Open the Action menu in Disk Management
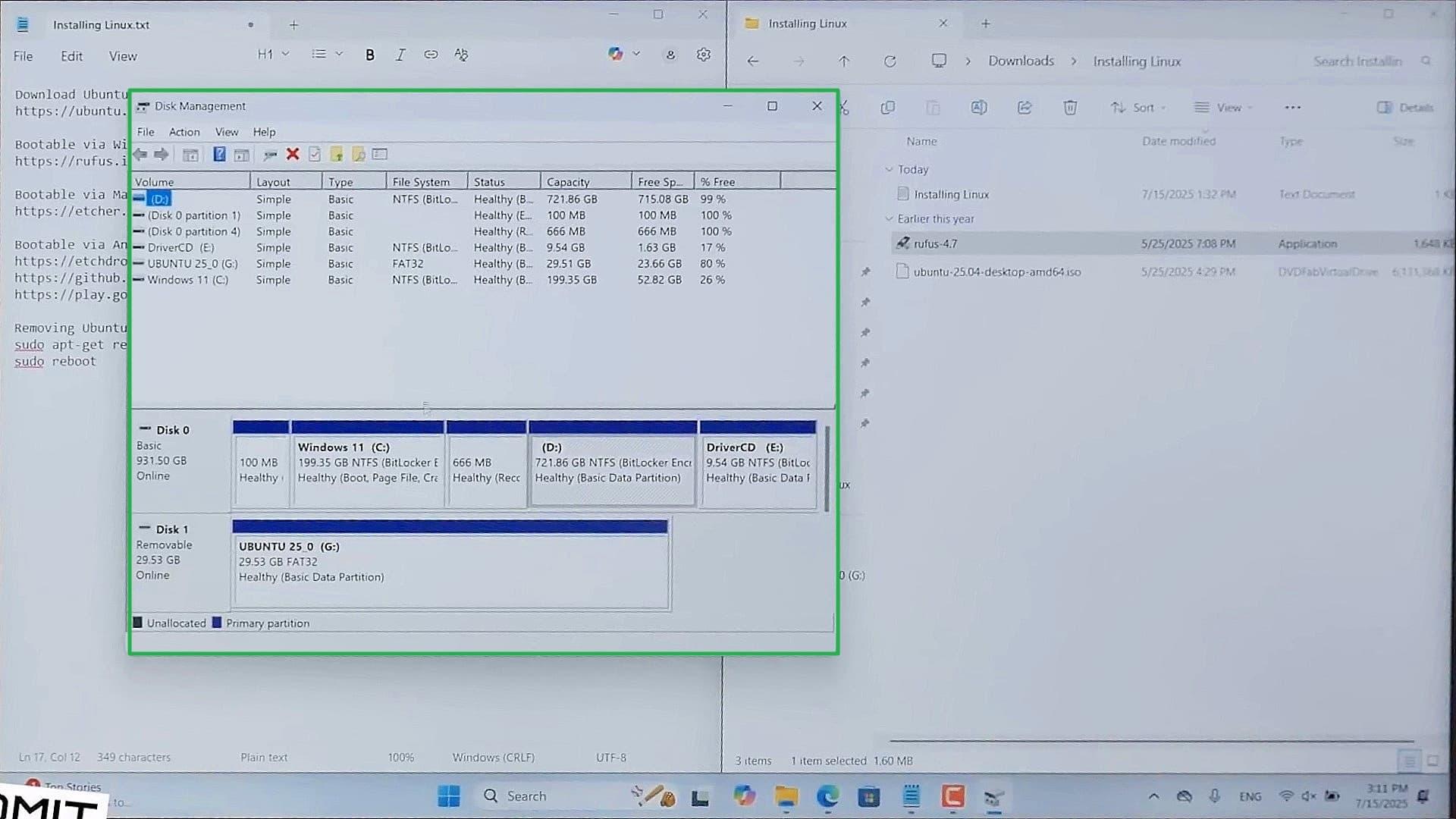1456x819 pixels. pos(184,132)
